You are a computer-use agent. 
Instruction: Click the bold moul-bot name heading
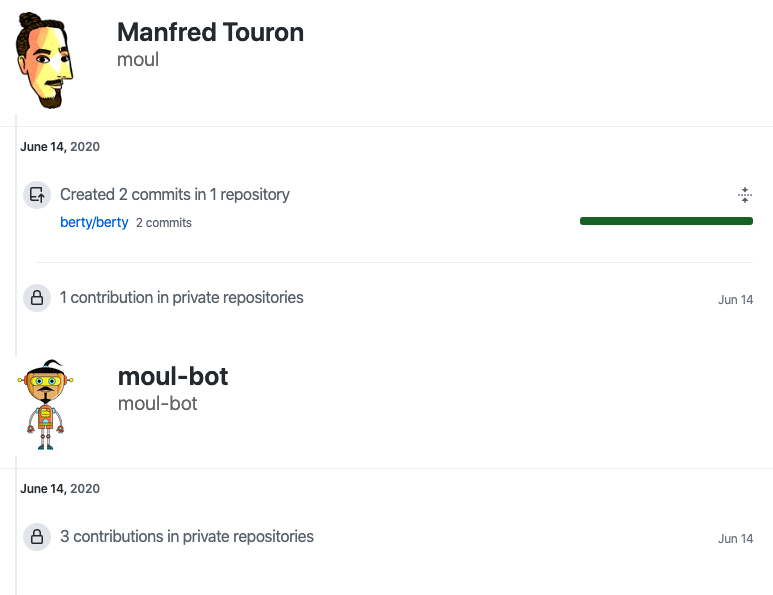pos(173,376)
